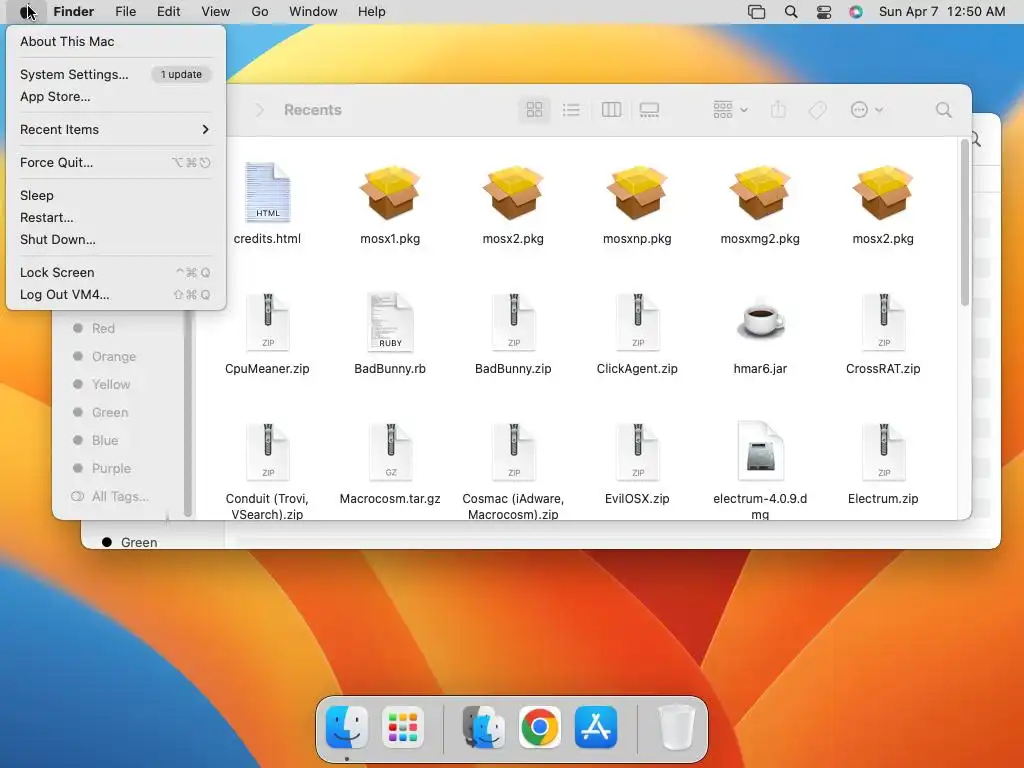Screen dimensions: 1024x768
Task: Select the Macrocosm.tar.gz archive icon
Action: point(390,453)
